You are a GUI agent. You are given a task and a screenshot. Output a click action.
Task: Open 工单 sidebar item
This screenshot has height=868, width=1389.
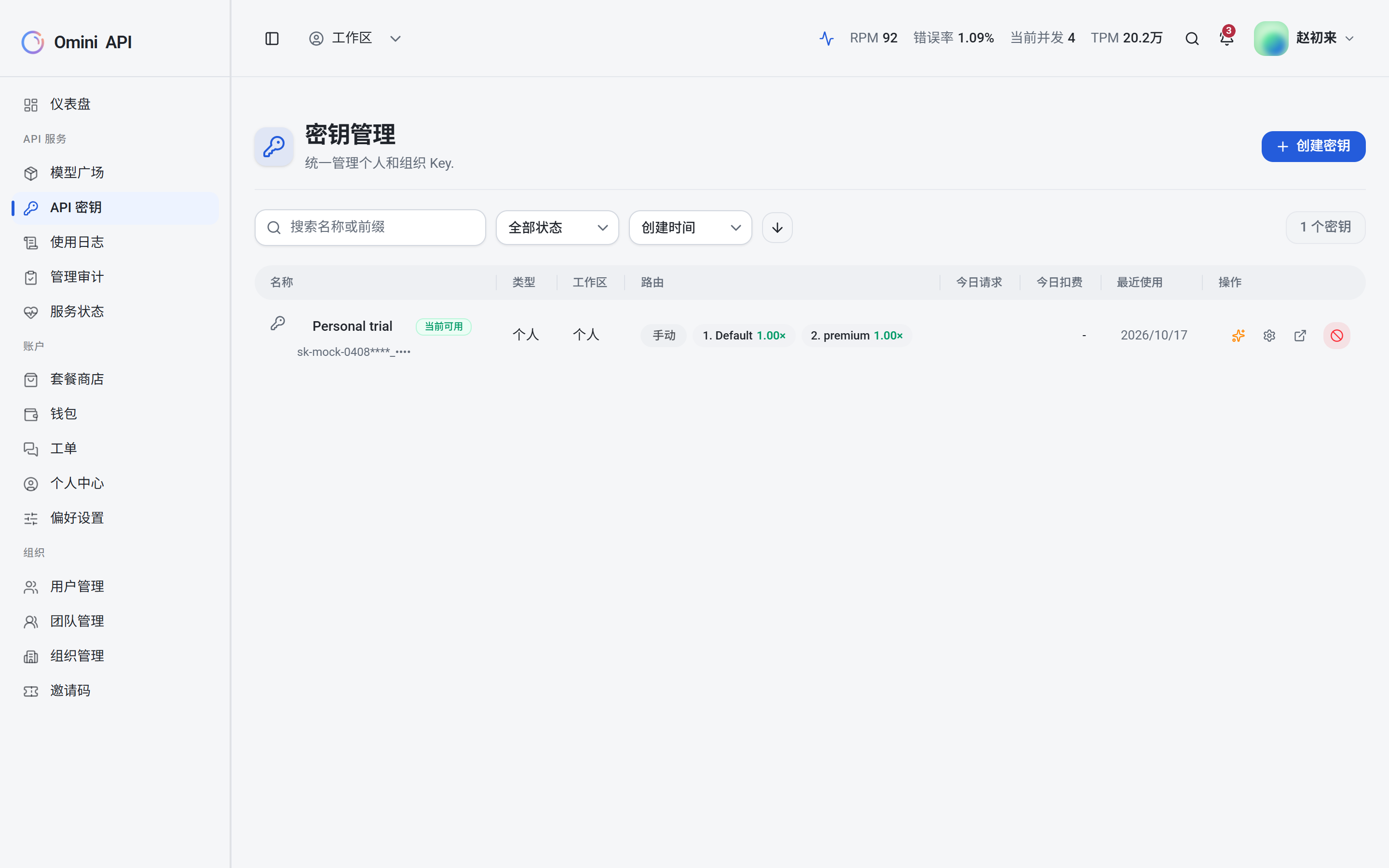pos(115,448)
